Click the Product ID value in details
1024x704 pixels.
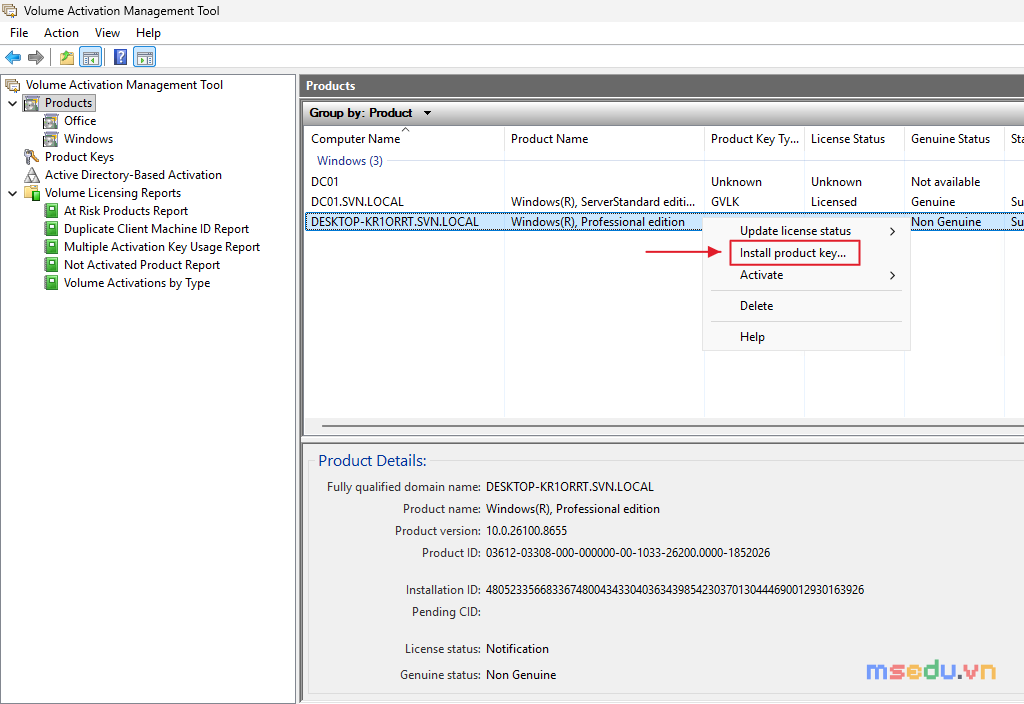[x=628, y=553]
